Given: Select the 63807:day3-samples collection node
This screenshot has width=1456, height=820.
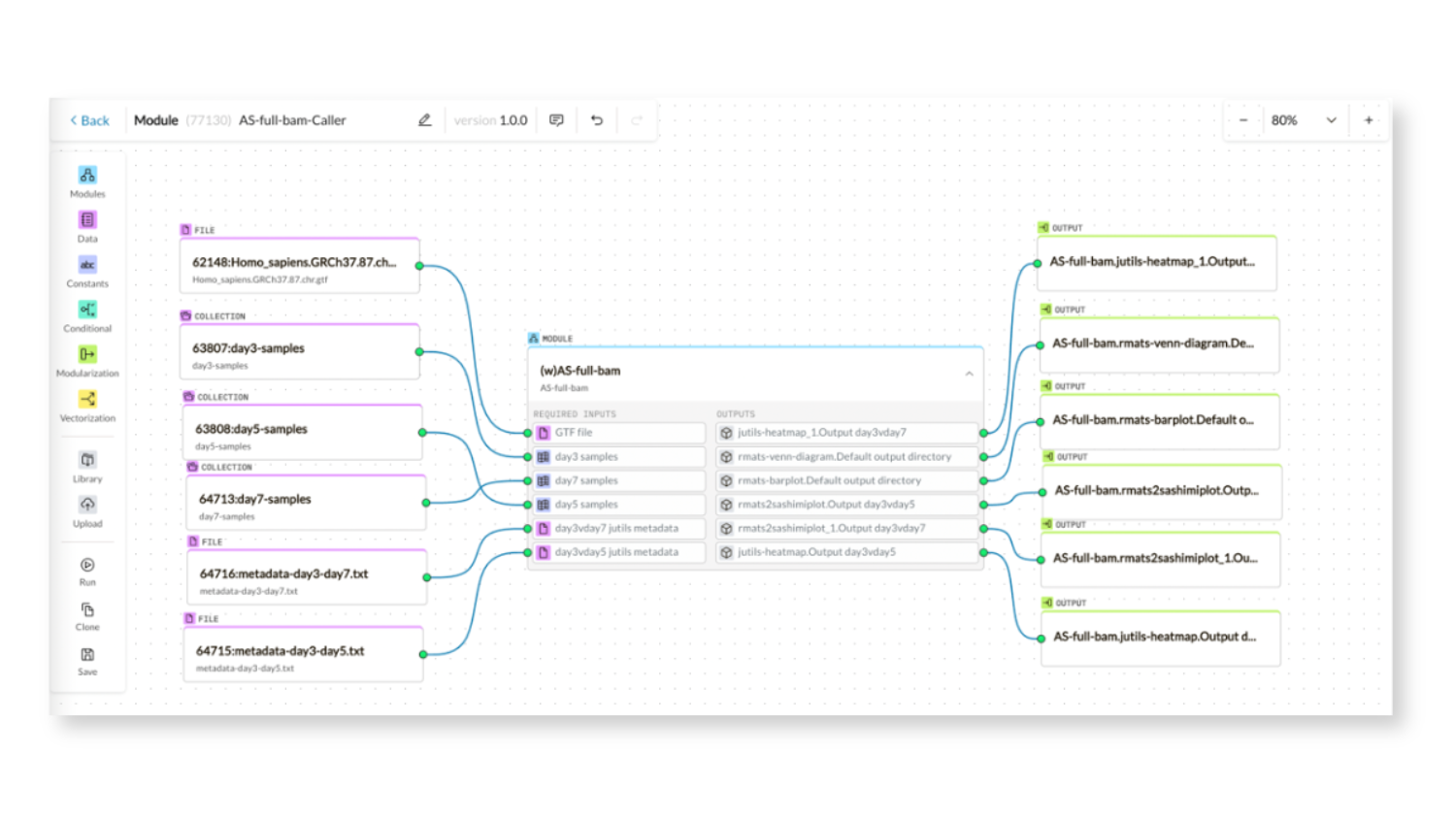Looking at the screenshot, I should [300, 352].
